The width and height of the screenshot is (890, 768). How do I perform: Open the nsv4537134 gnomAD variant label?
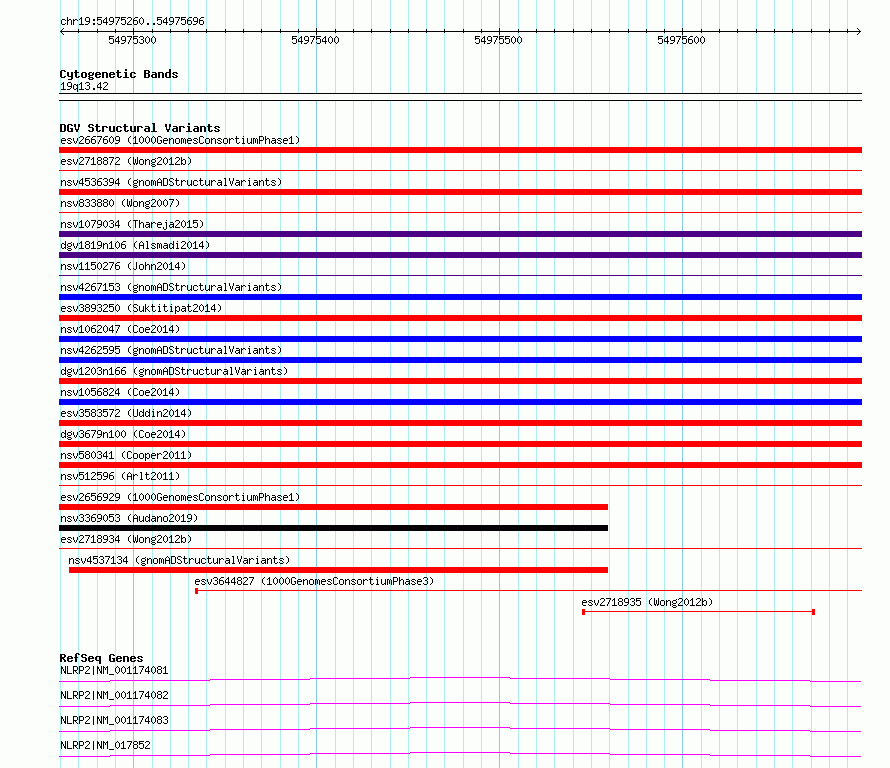pos(179,560)
